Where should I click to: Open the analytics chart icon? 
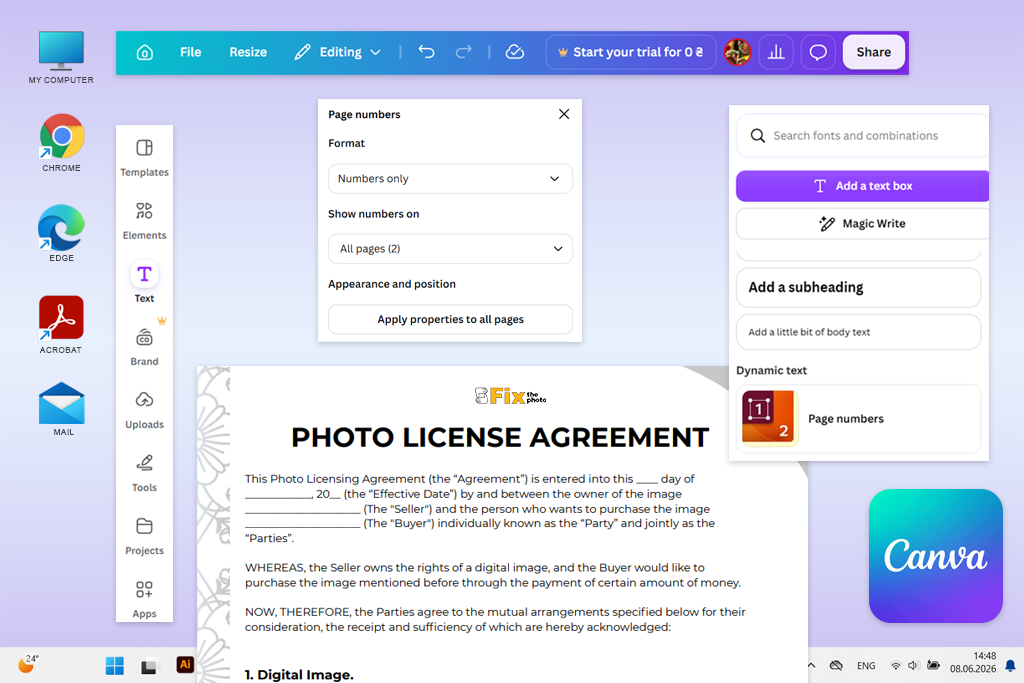tap(776, 52)
